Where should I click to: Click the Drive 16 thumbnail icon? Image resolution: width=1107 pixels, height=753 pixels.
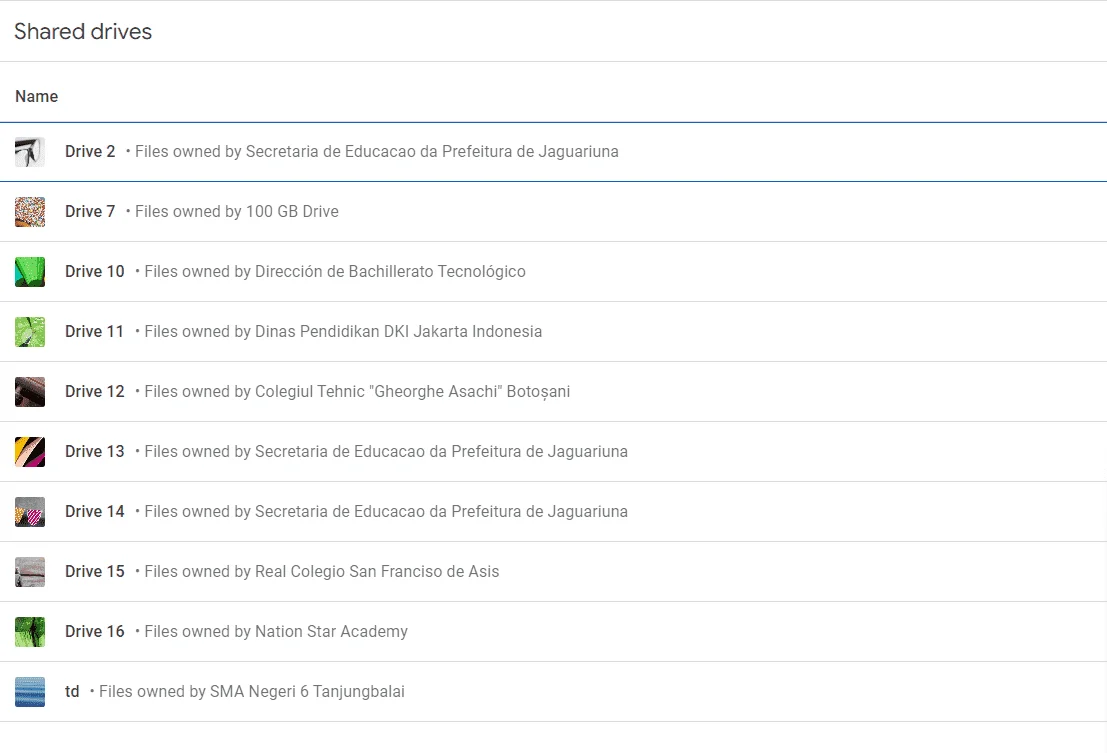point(30,632)
